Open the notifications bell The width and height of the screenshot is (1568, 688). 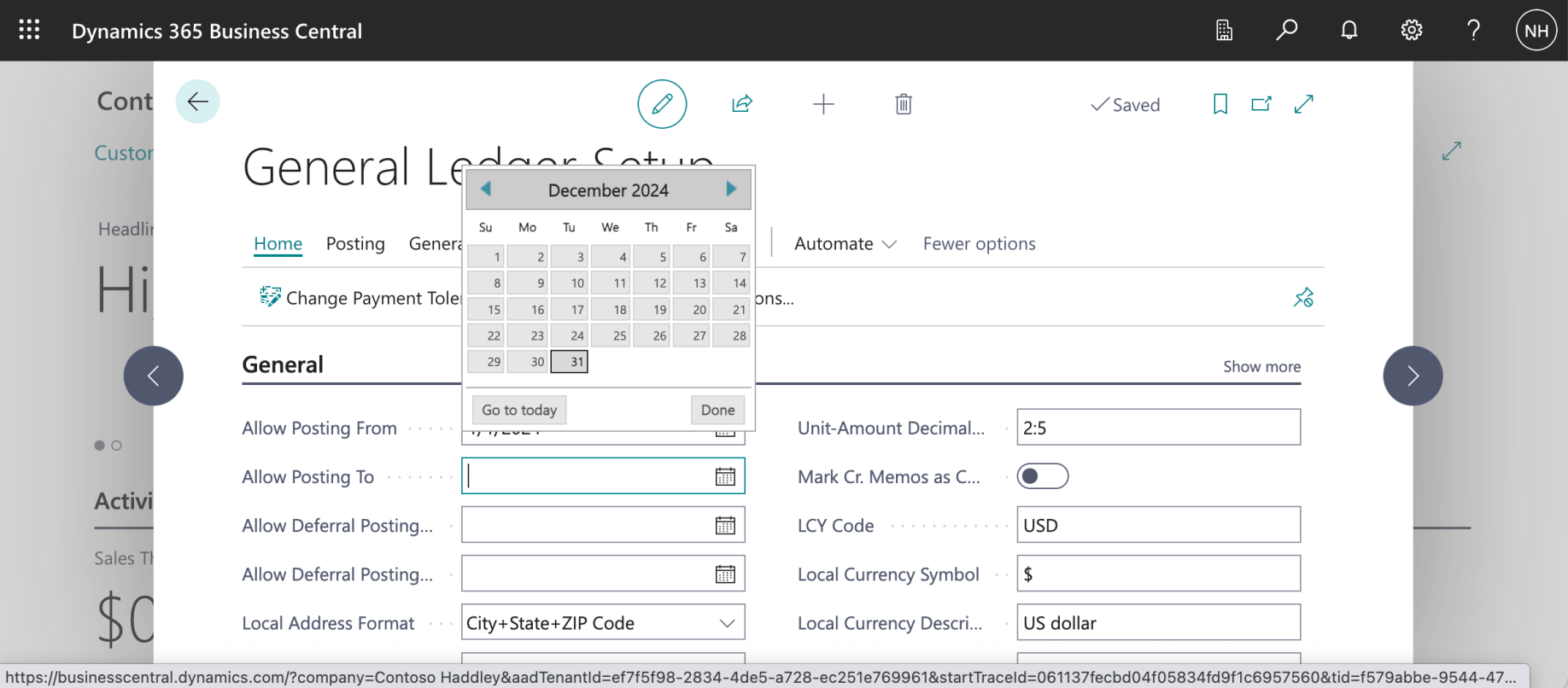click(1349, 31)
